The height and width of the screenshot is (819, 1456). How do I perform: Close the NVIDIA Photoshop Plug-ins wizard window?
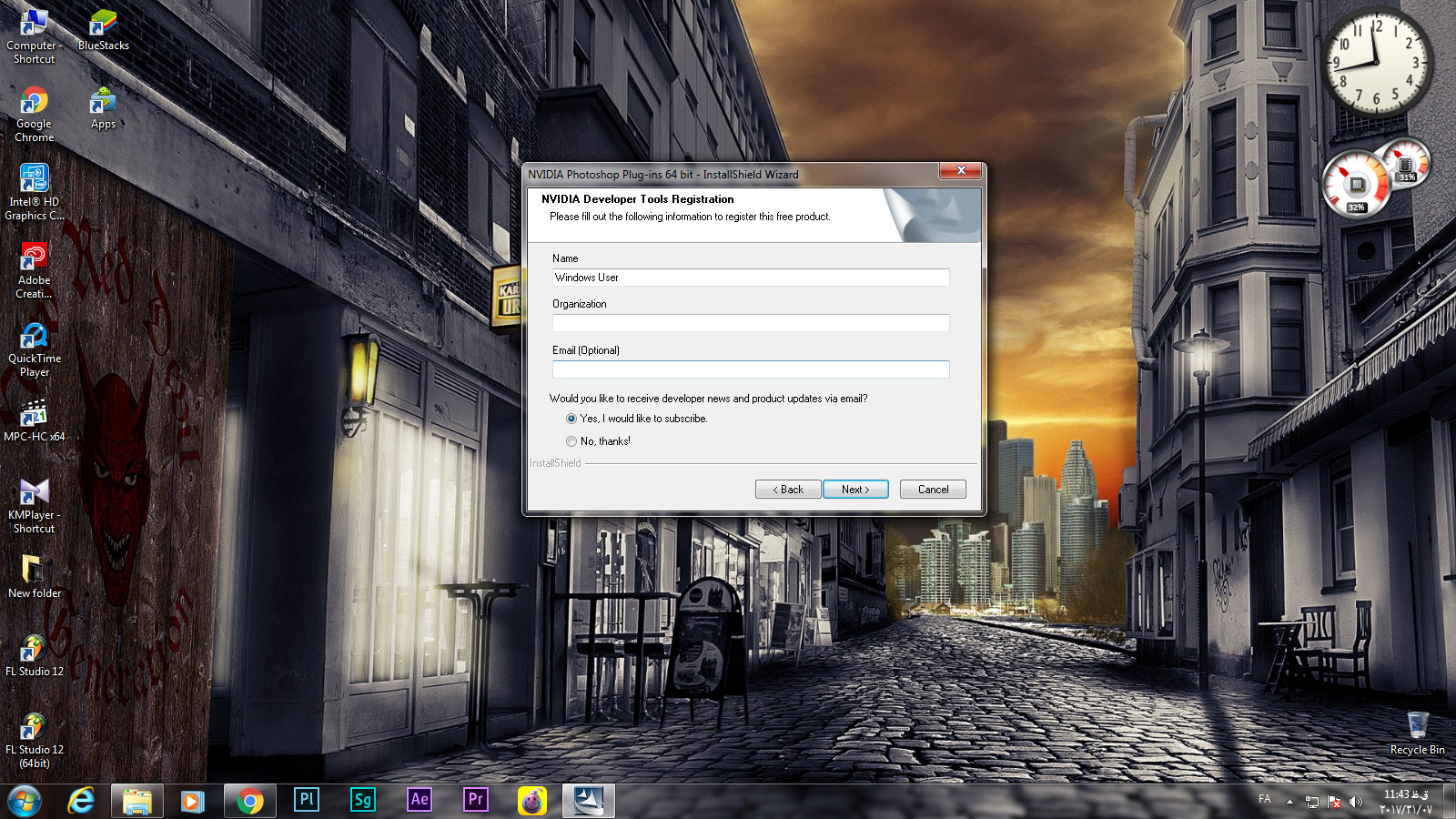click(x=961, y=171)
